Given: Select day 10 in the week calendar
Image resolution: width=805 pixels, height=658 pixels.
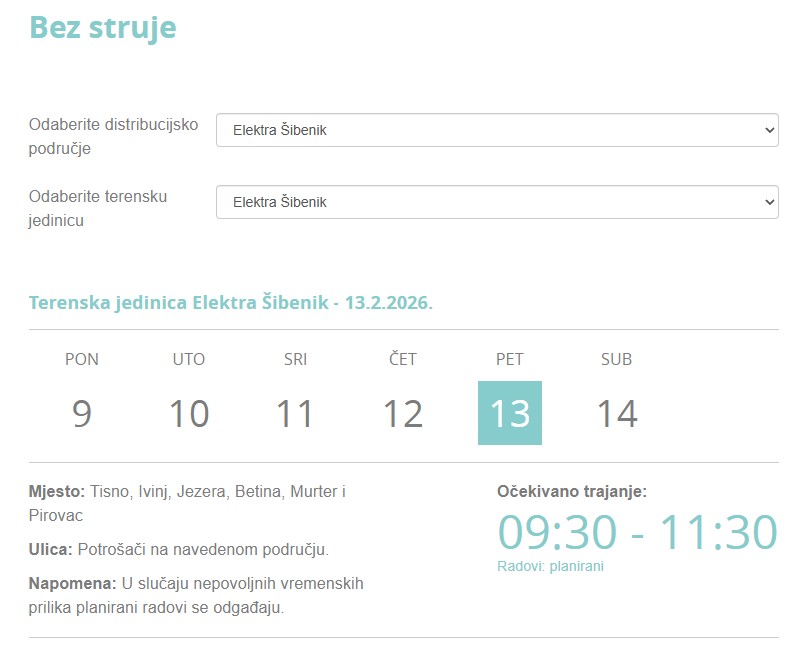Looking at the screenshot, I should point(188,413).
